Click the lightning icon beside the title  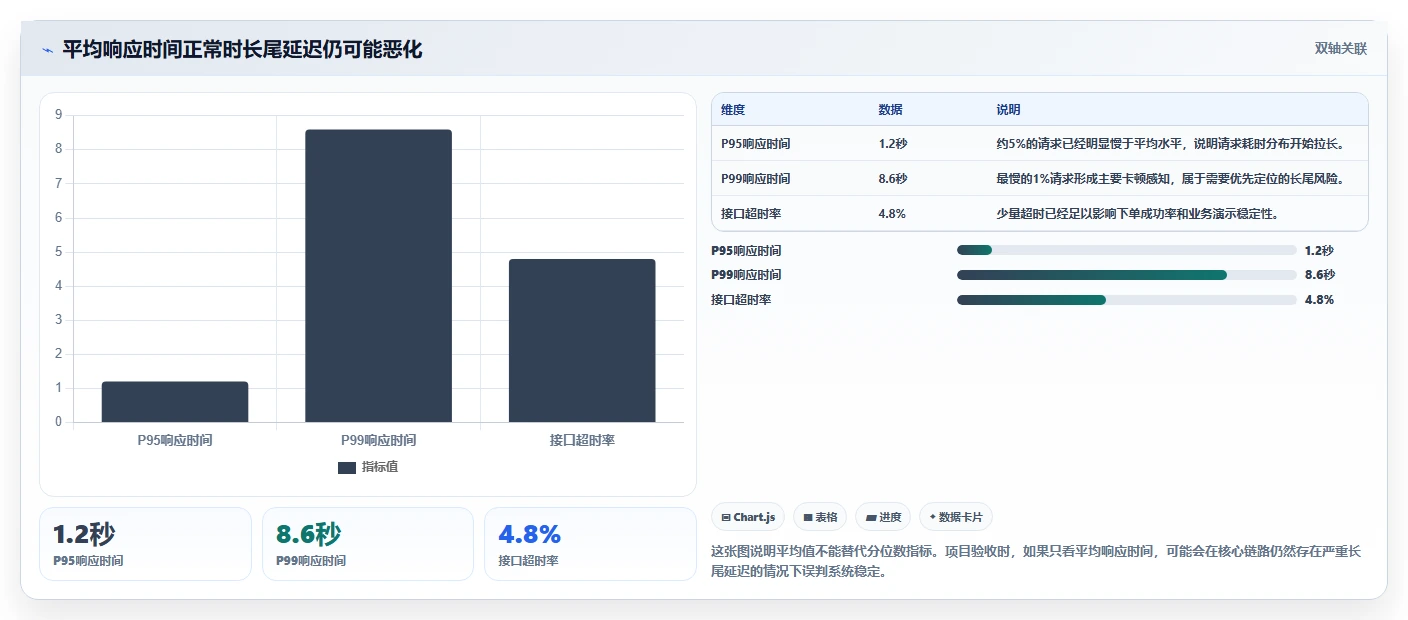[47, 49]
